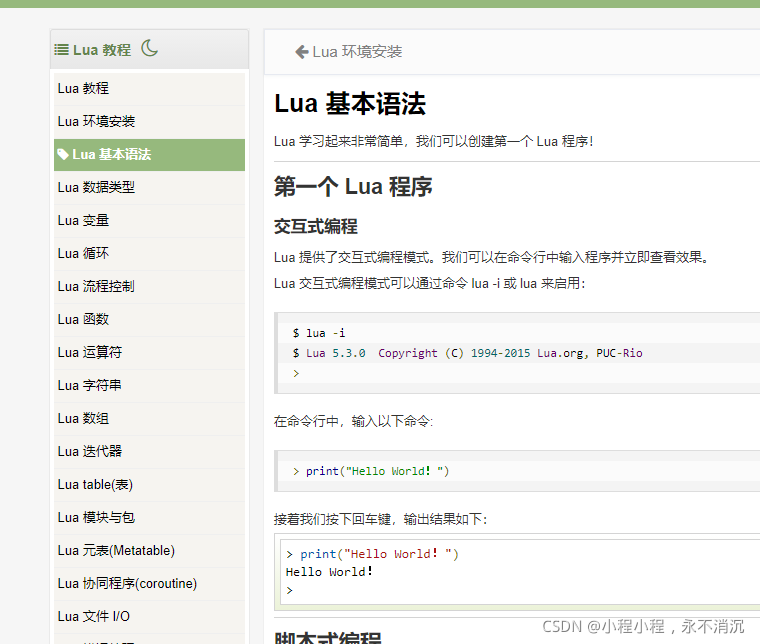The image size is (760, 644).
Task: Click the print("Hello World!") line in the gray code block
Action: 371,471
